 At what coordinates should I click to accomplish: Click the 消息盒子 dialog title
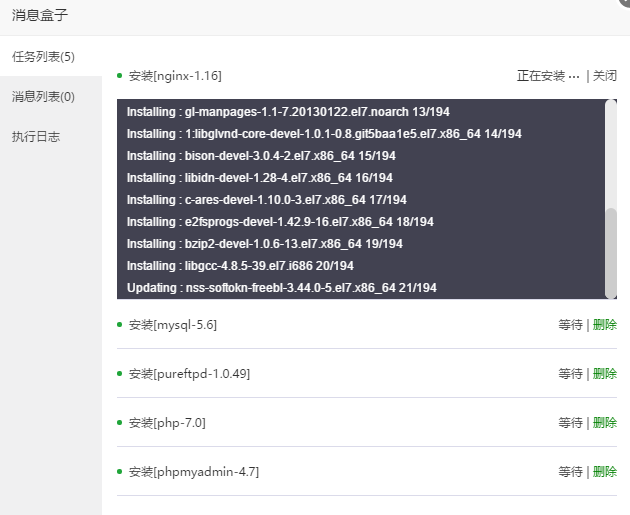40,15
